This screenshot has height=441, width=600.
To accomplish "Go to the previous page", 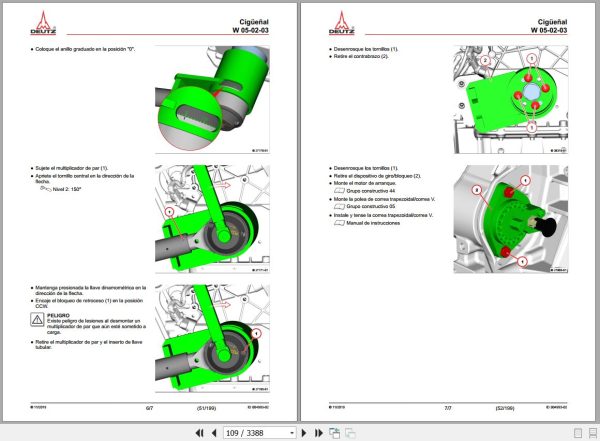I will click(x=214, y=433).
